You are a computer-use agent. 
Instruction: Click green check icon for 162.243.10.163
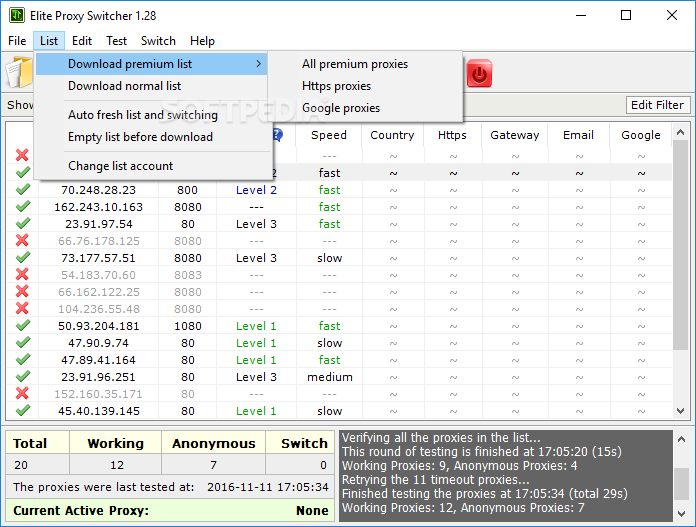point(23,206)
